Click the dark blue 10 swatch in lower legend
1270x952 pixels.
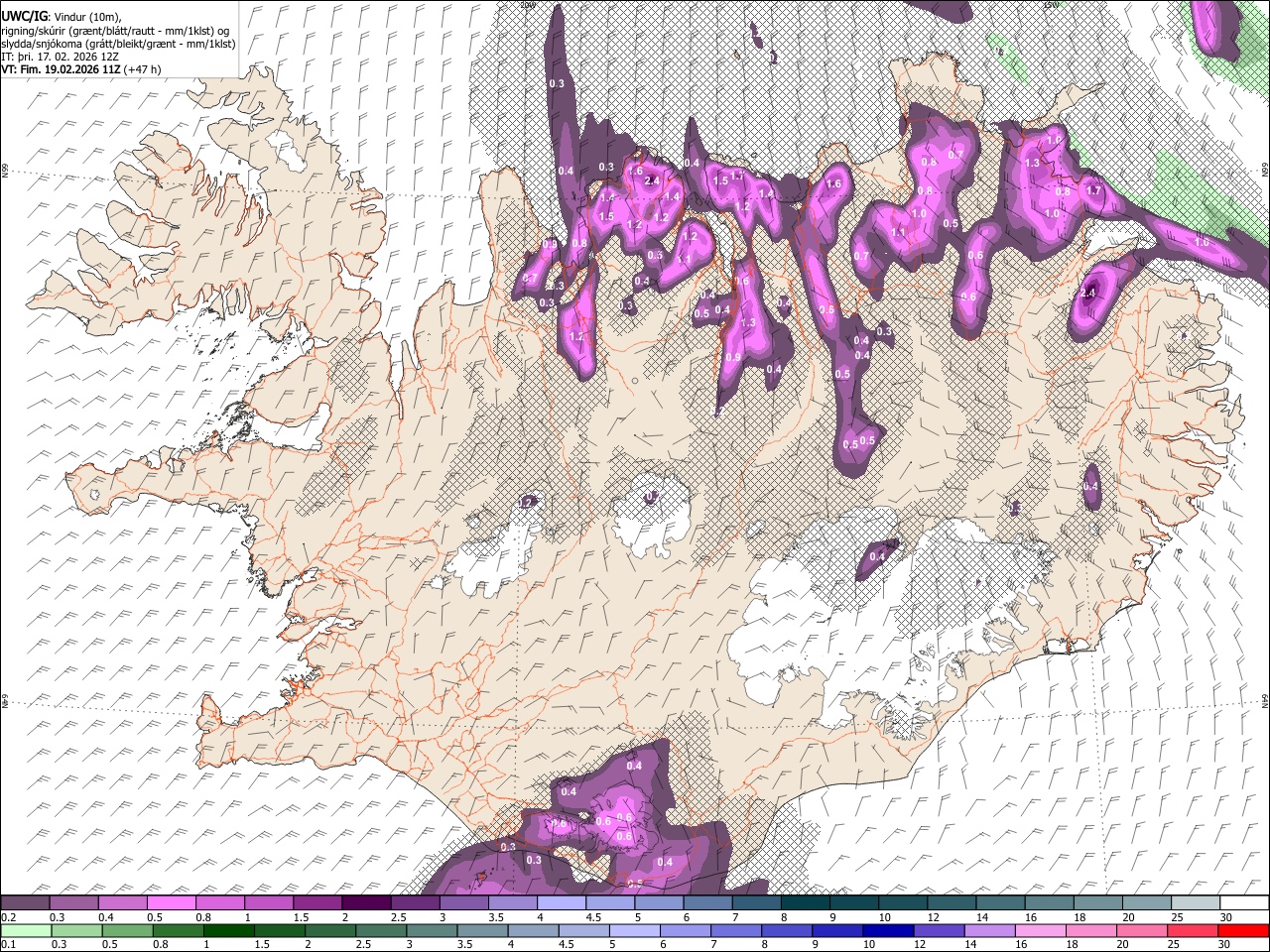tap(886, 930)
